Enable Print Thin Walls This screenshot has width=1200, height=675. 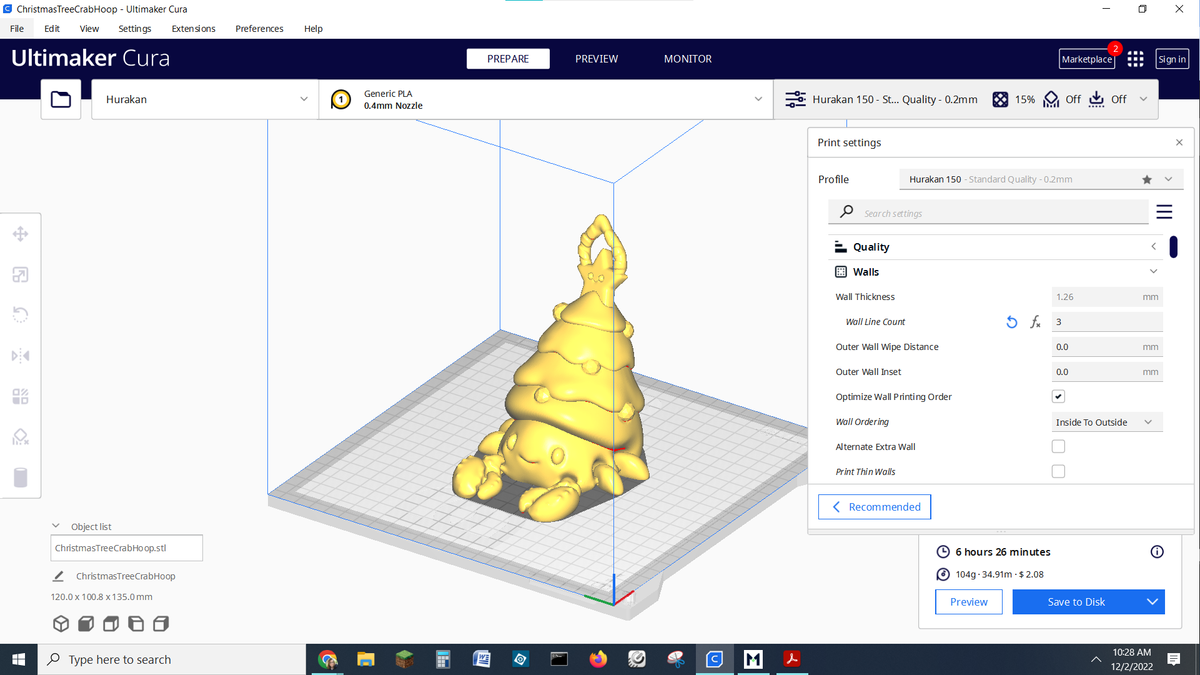(1057, 471)
